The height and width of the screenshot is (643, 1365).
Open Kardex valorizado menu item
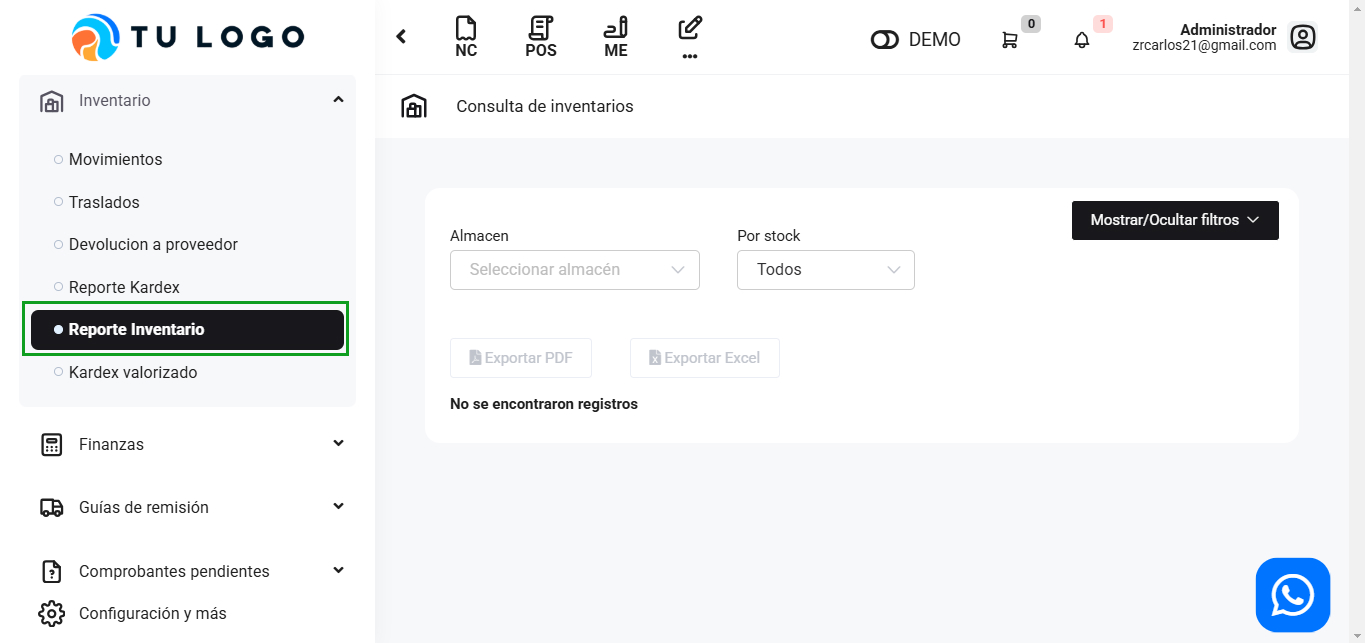pyautogui.click(x=133, y=372)
